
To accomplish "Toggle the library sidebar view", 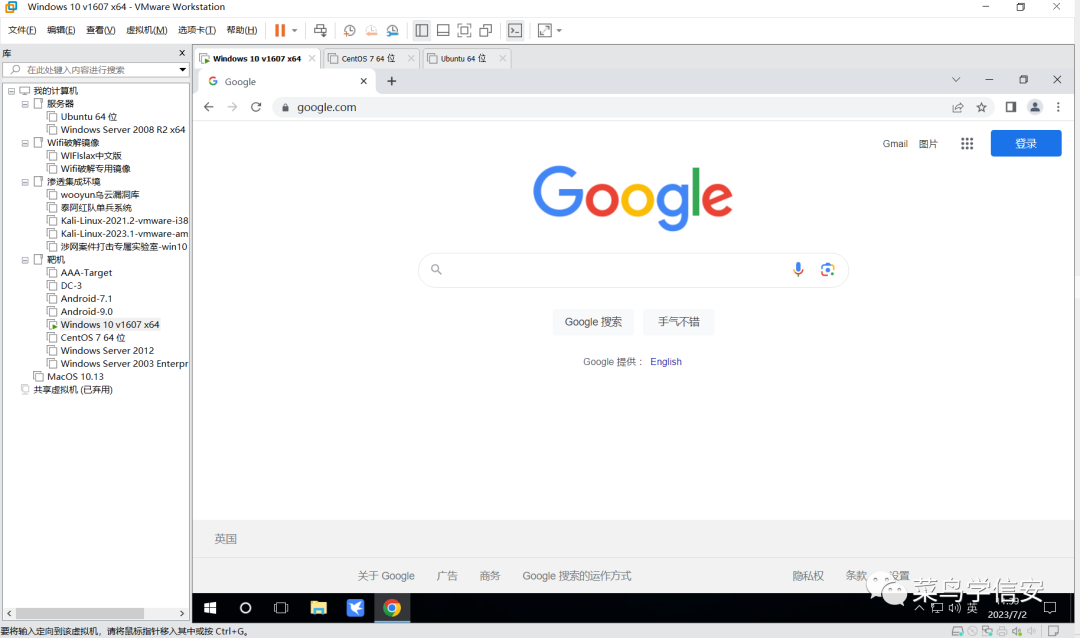I will [x=422, y=30].
